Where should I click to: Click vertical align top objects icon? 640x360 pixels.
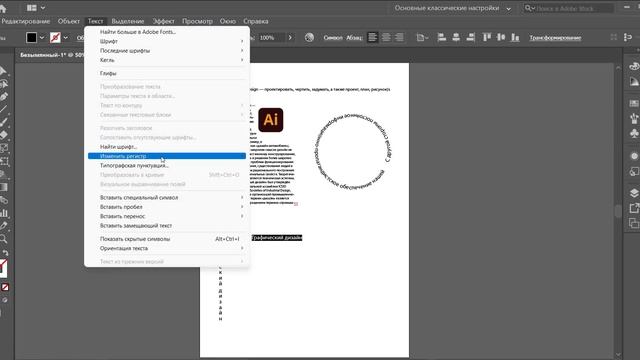[487, 38]
